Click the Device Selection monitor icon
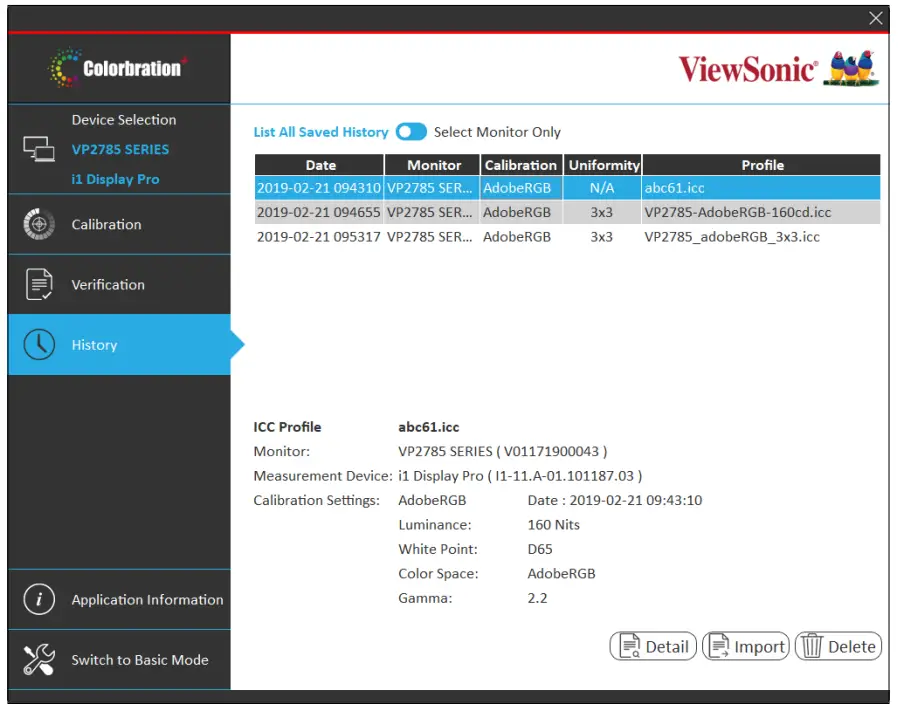 click(39, 149)
